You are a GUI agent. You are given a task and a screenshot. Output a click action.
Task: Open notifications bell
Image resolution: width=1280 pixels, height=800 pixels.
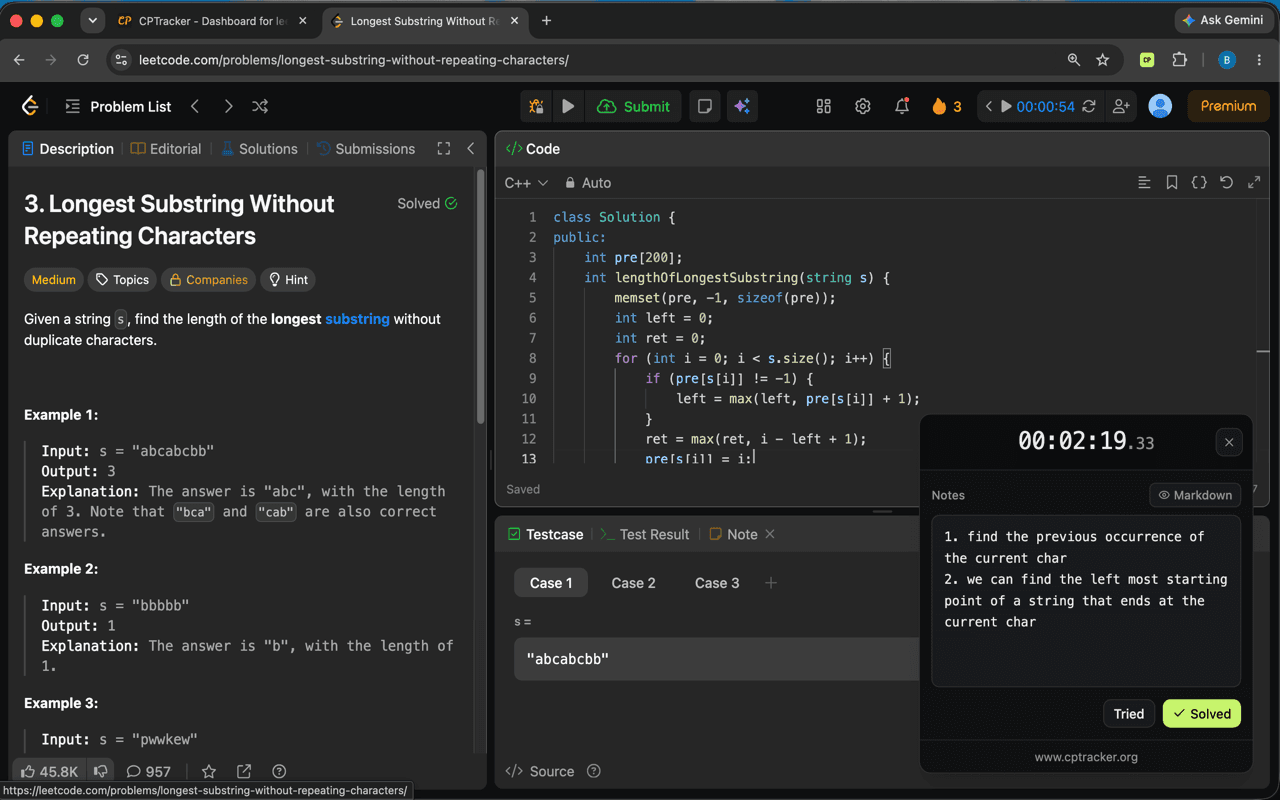click(902, 106)
